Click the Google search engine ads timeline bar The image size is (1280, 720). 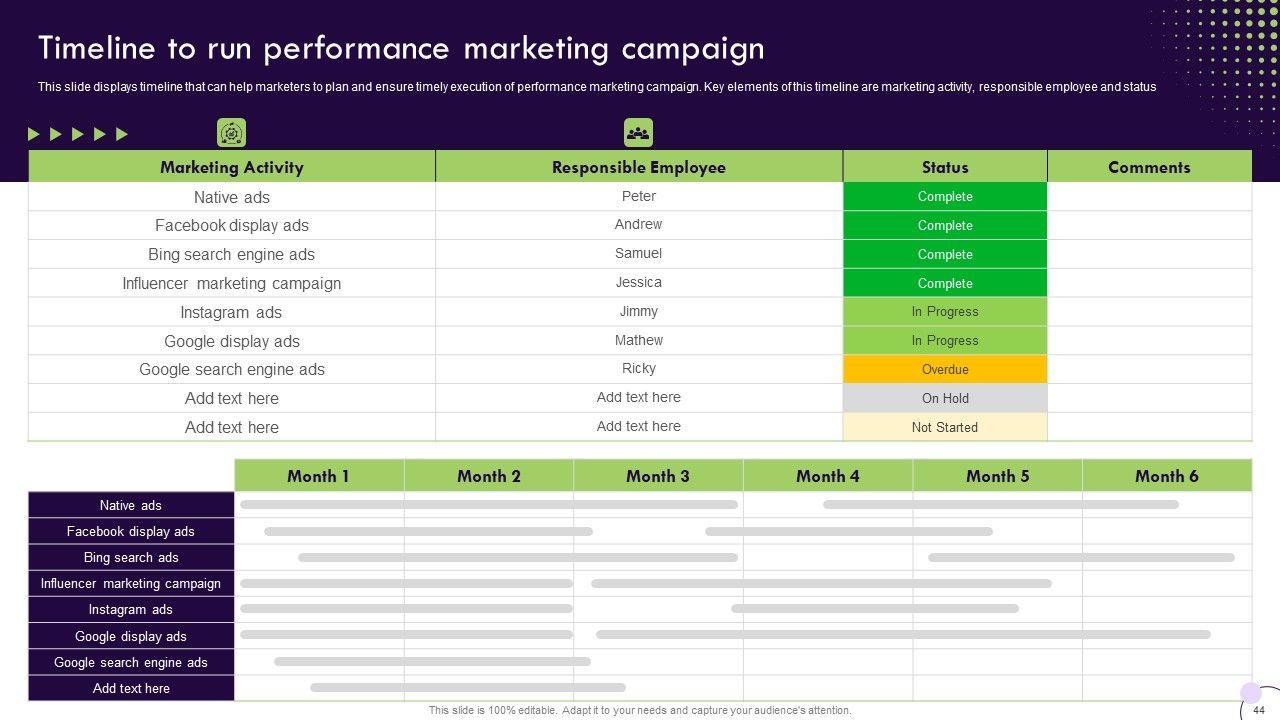(432, 662)
